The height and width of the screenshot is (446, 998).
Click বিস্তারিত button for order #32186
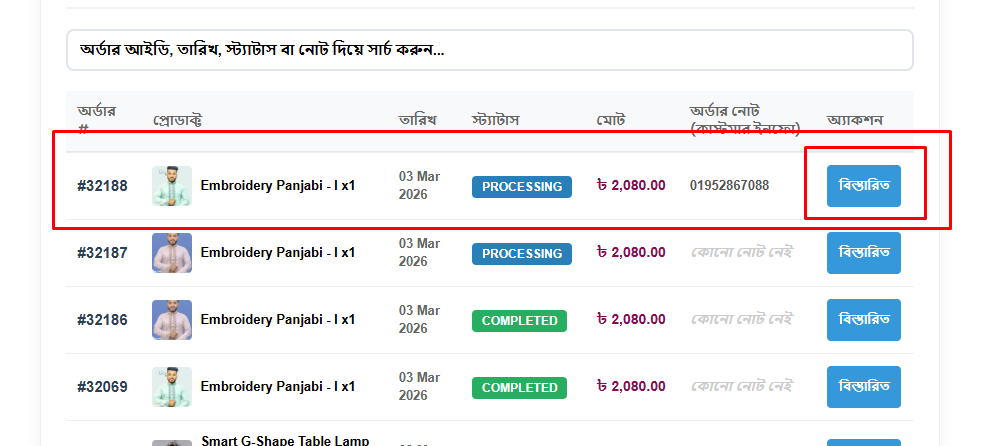pos(863,320)
